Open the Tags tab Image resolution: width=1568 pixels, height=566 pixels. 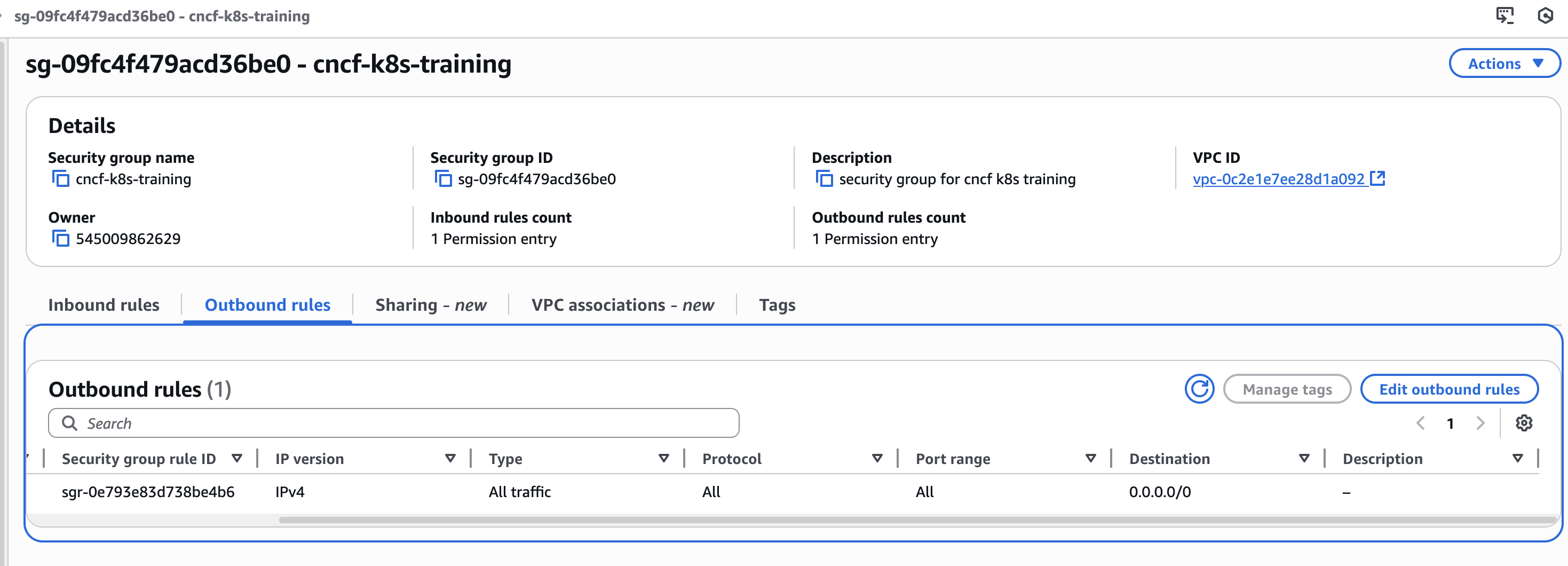pos(777,305)
